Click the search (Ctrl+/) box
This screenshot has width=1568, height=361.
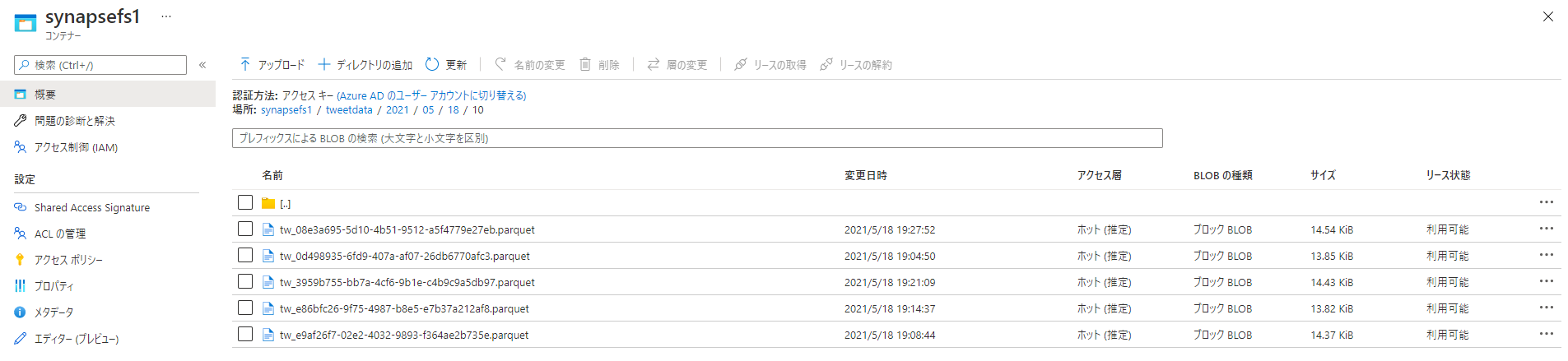pyautogui.click(x=100, y=65)
